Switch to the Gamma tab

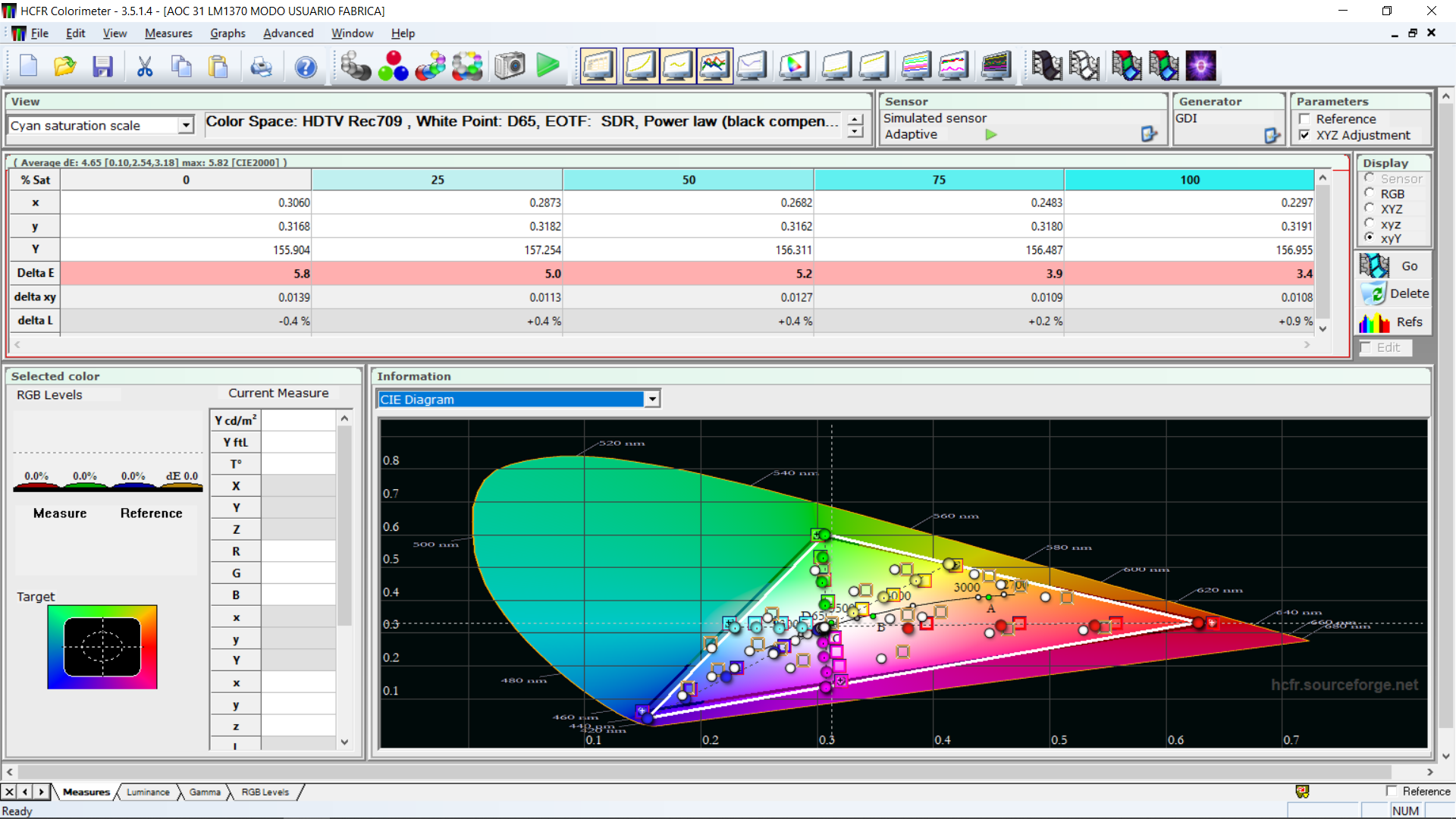pyautogui.click(x=205, y=792)
